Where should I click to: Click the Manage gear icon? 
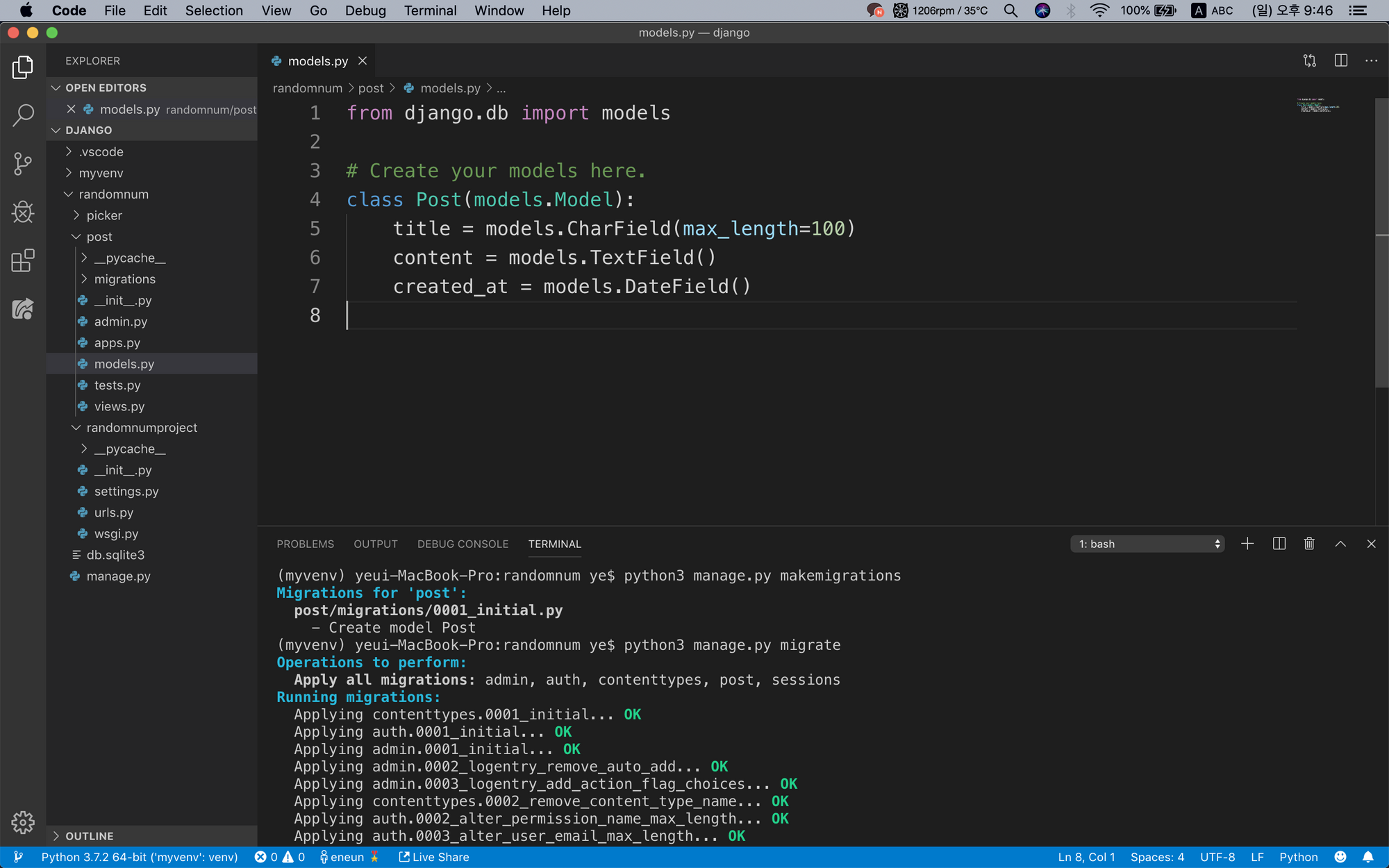pos(23,822)
